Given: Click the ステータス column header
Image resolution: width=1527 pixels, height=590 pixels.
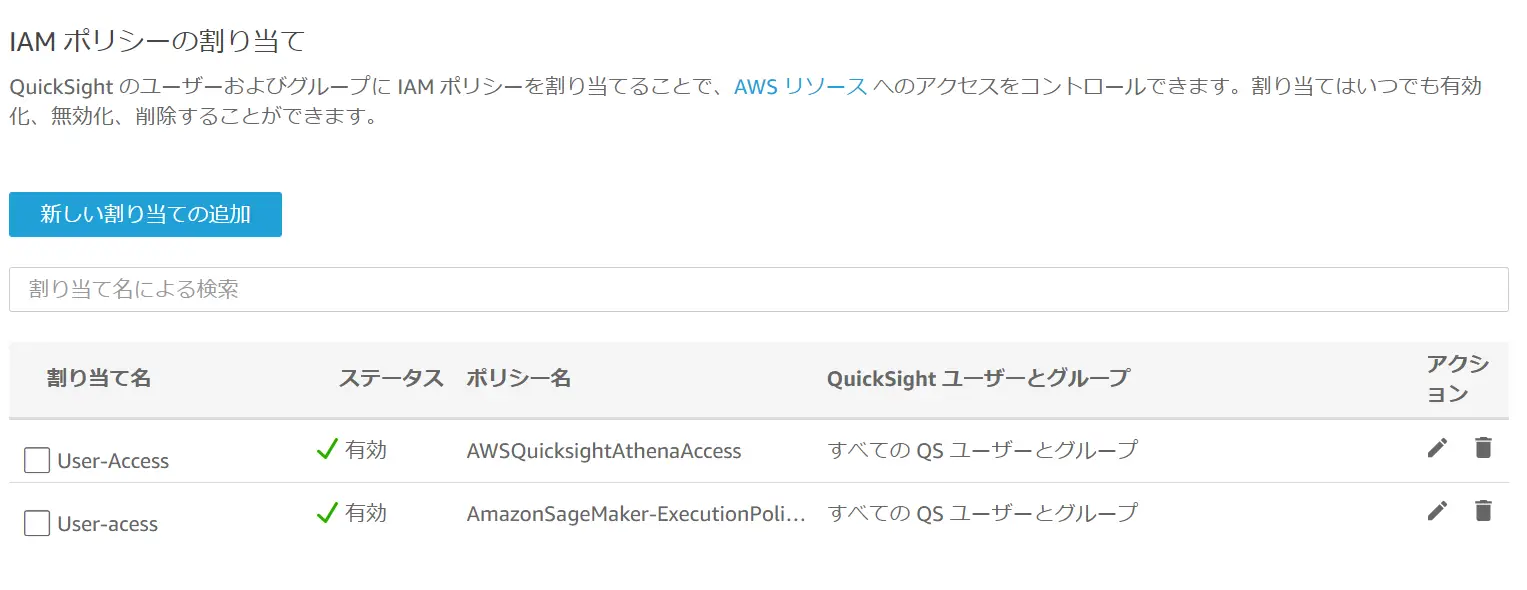Looking at the screenshot, I should tap(391, 378).
